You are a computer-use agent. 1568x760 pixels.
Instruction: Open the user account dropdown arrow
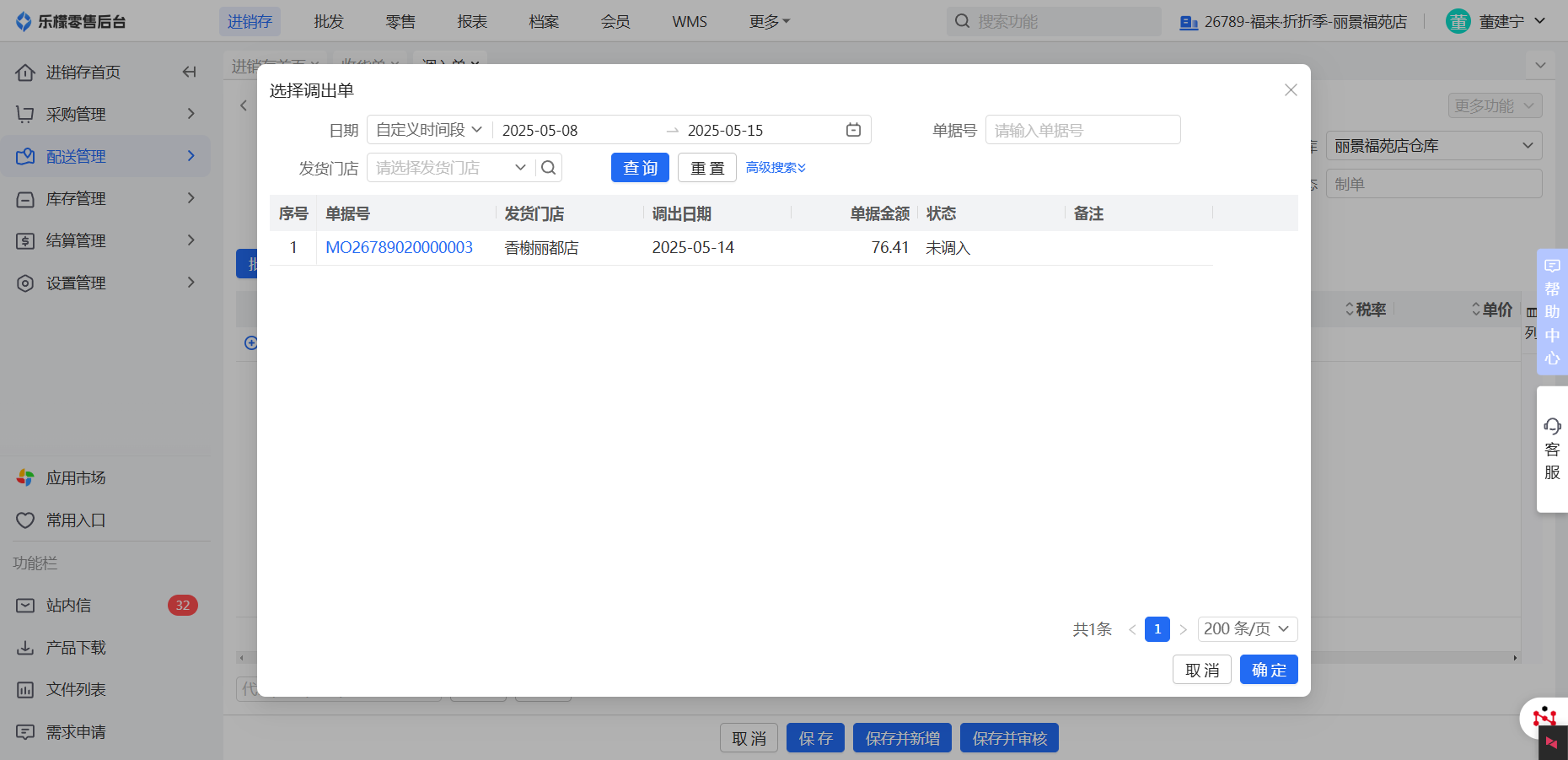[x=1539, y=21]
